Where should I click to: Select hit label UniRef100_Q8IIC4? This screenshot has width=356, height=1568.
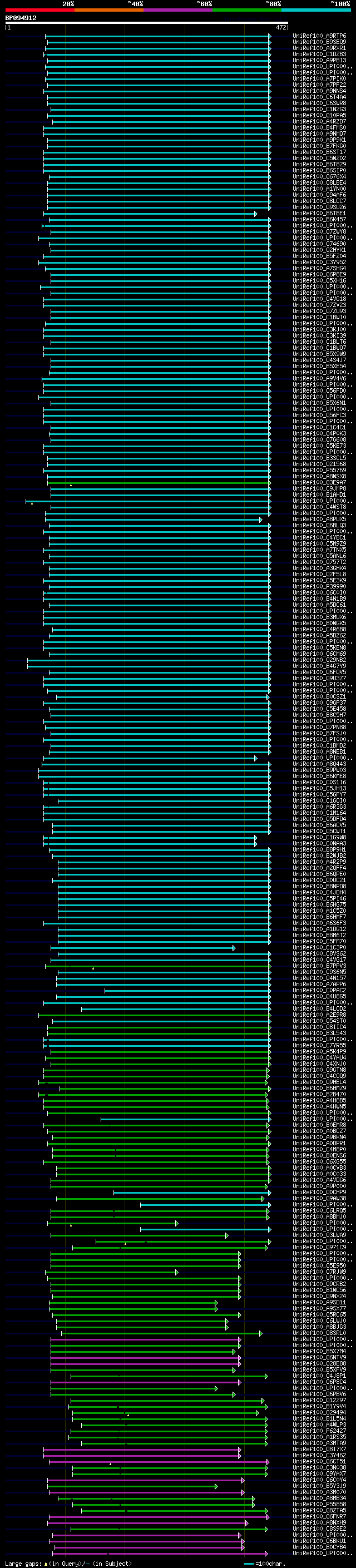coord(319,1027)
